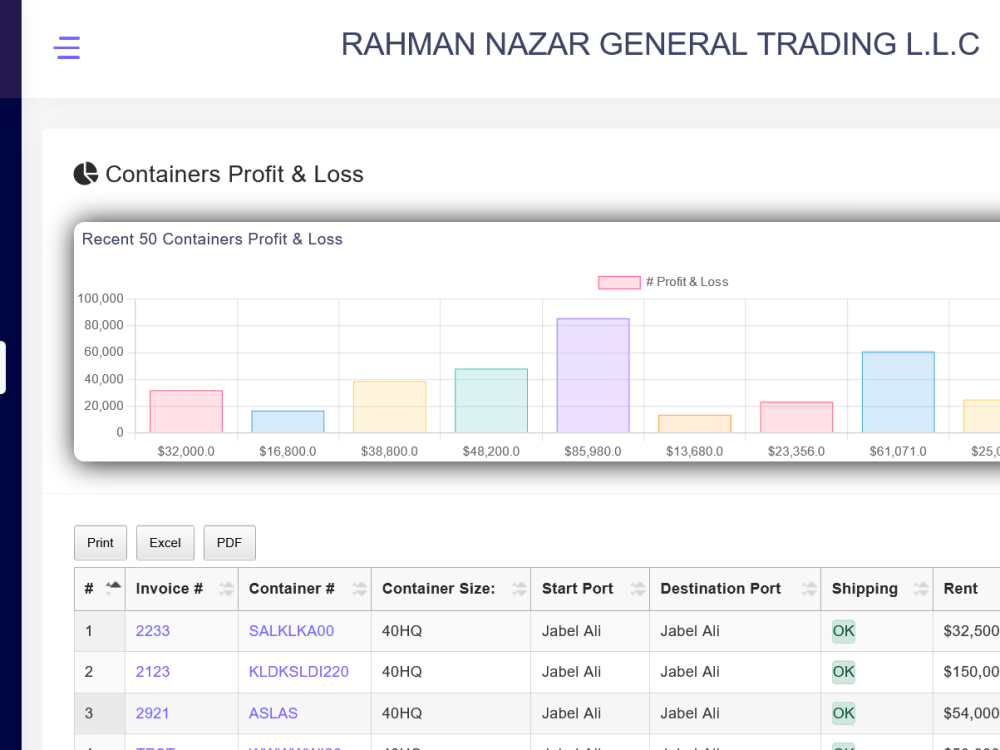Sort by Invoice # column arrows
The height and width of the screenshot is (750, 1000).
pyautogui.click(x=226, y=589)
